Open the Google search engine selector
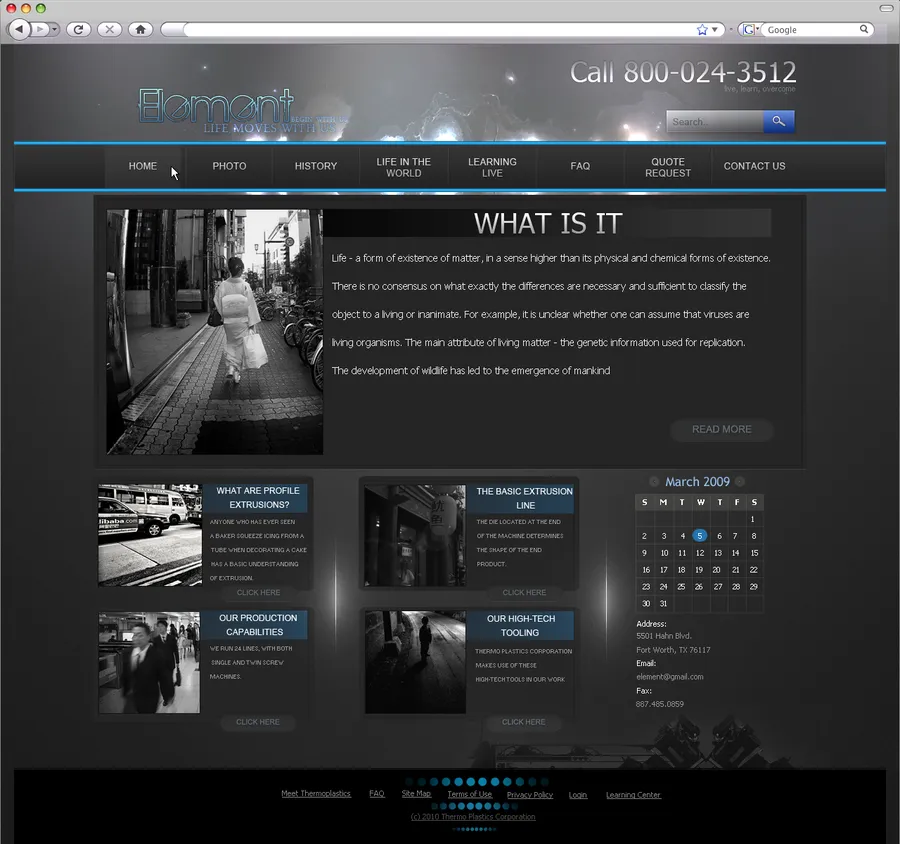Viewport: 900px width, 844px height. pyautogui.click(x=749, y=30)
